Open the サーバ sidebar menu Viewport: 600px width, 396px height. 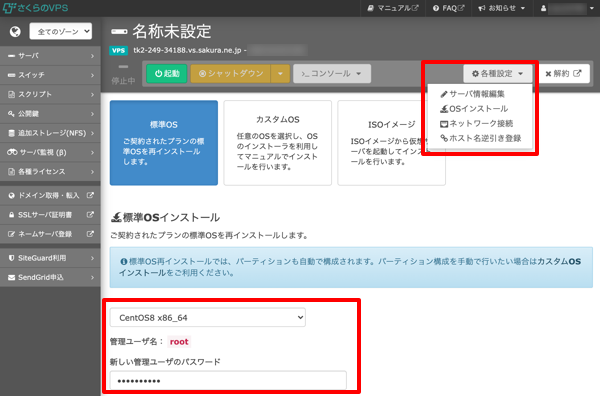pos(50,56)
